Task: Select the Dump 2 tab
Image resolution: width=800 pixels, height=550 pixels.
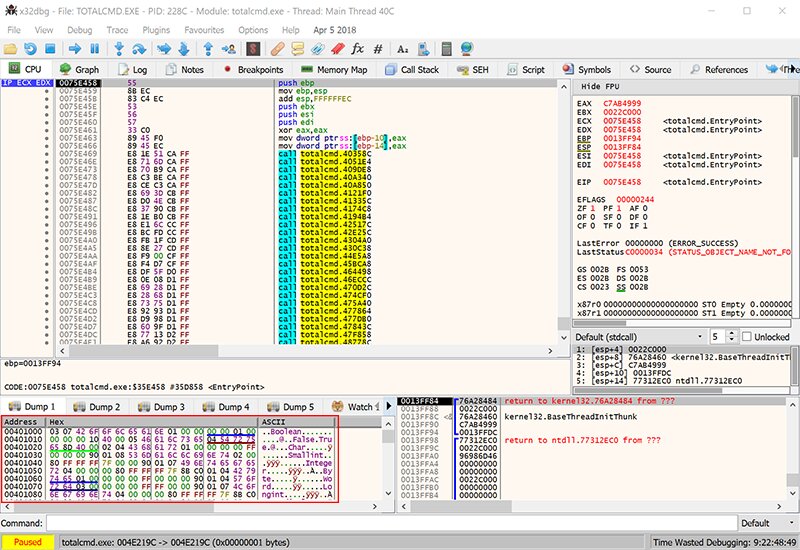Action: coord(97,407)
